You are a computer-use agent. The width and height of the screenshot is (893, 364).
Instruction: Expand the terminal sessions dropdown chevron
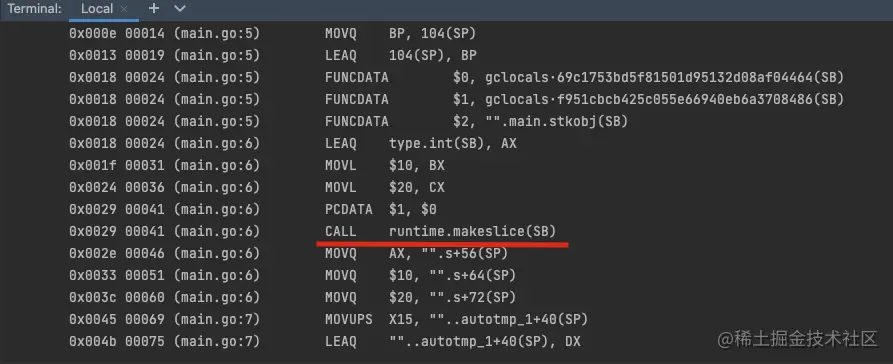179,9
